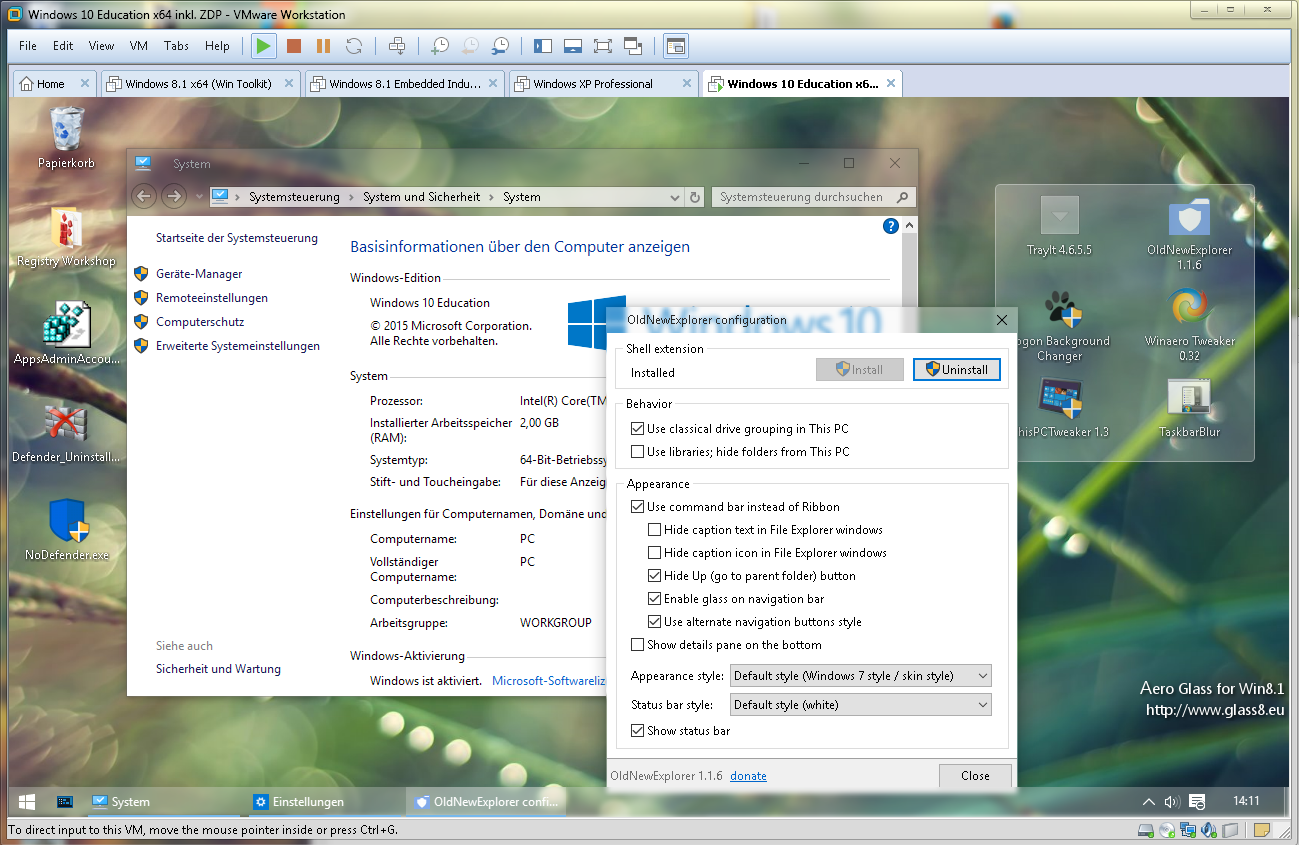Click the VMware green power on play button
Image resolution: width=1299 pixels, height=845 pixels.
264,46
